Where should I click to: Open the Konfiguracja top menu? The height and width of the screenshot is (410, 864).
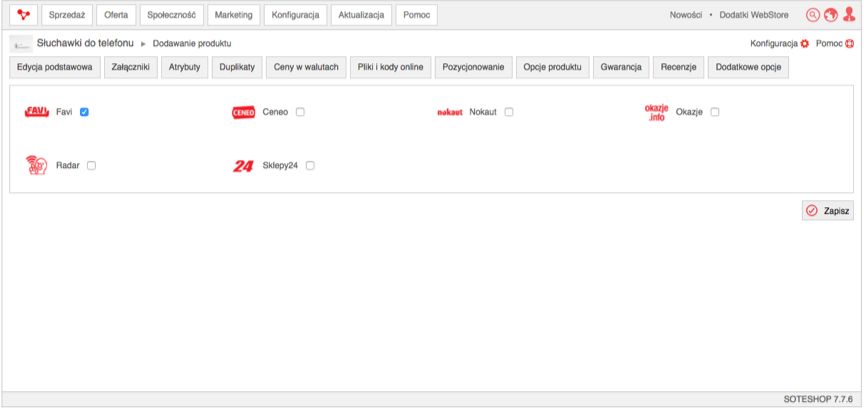(x=295, y=15)
